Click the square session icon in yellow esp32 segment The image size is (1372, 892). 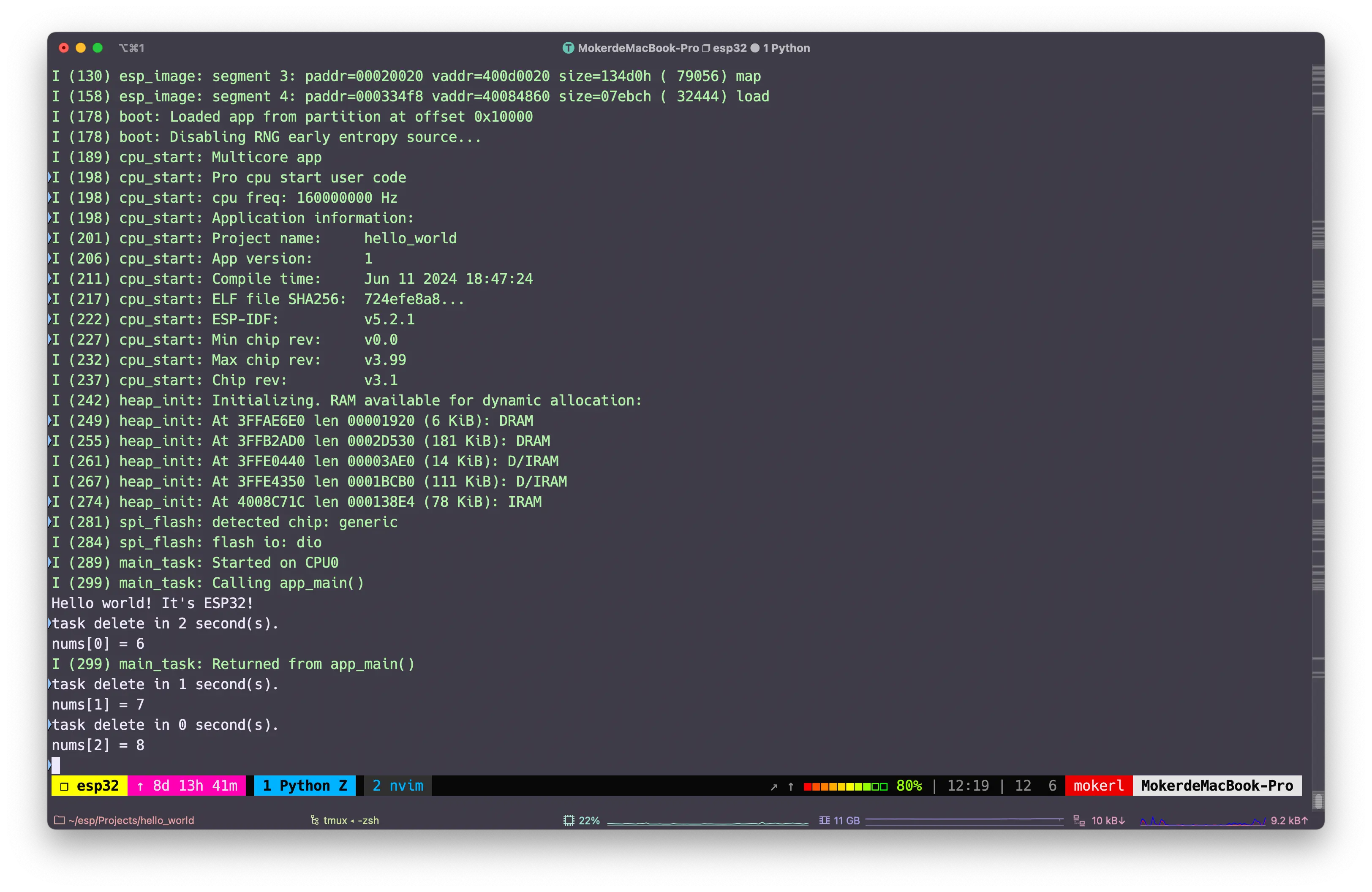(65, 786)
